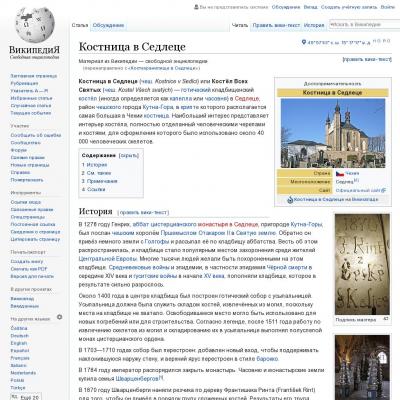
Task: Open the English language version link
Action: (19, 343)
